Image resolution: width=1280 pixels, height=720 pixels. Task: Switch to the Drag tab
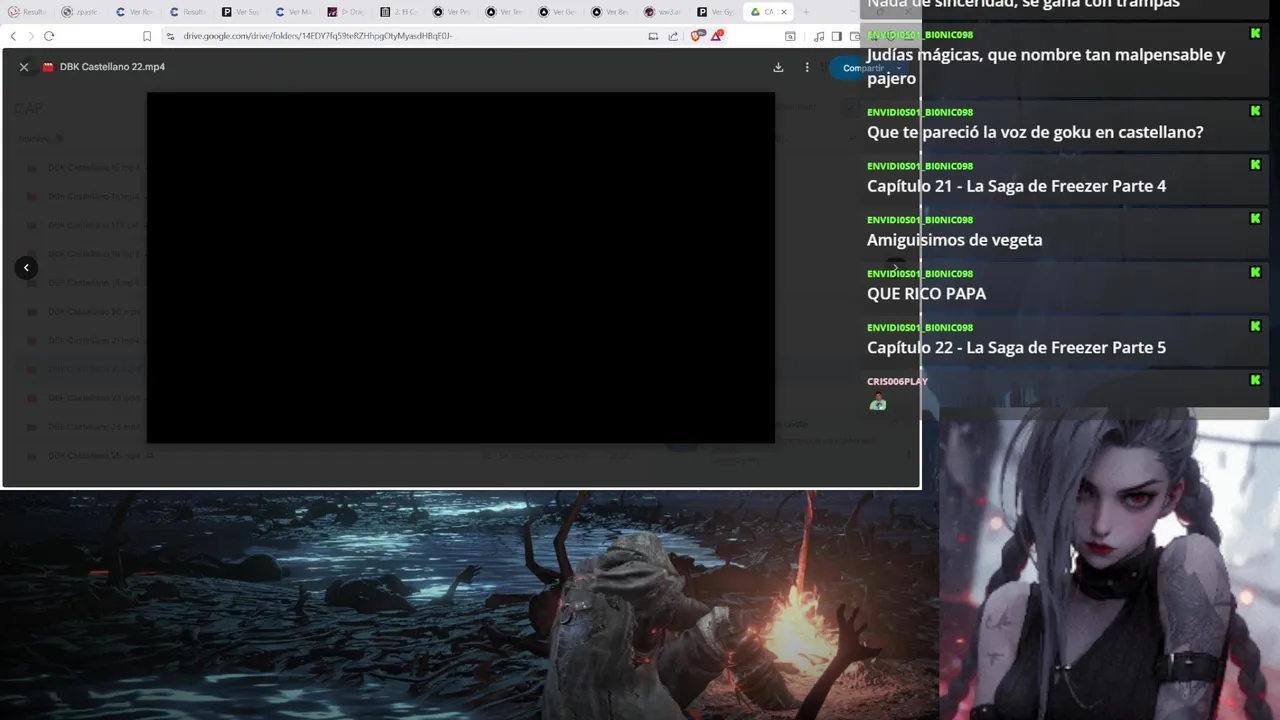347,12
